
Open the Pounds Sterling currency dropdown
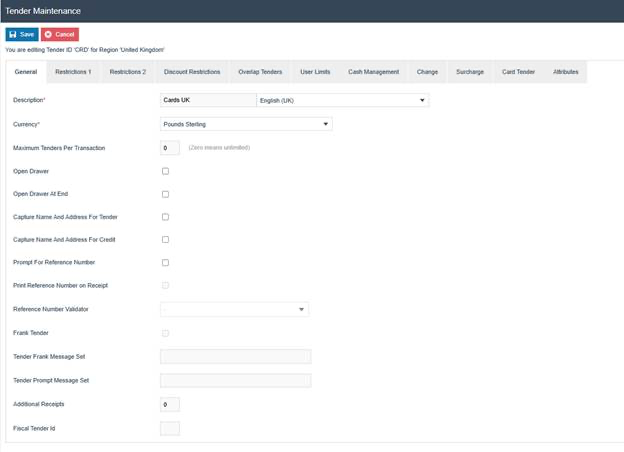246,124
